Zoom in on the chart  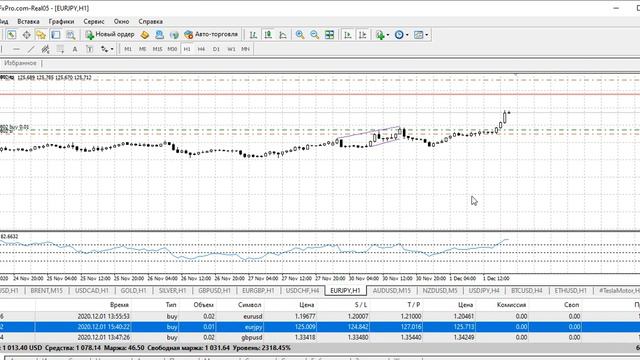pyautogui.click(x=300, y=35)
